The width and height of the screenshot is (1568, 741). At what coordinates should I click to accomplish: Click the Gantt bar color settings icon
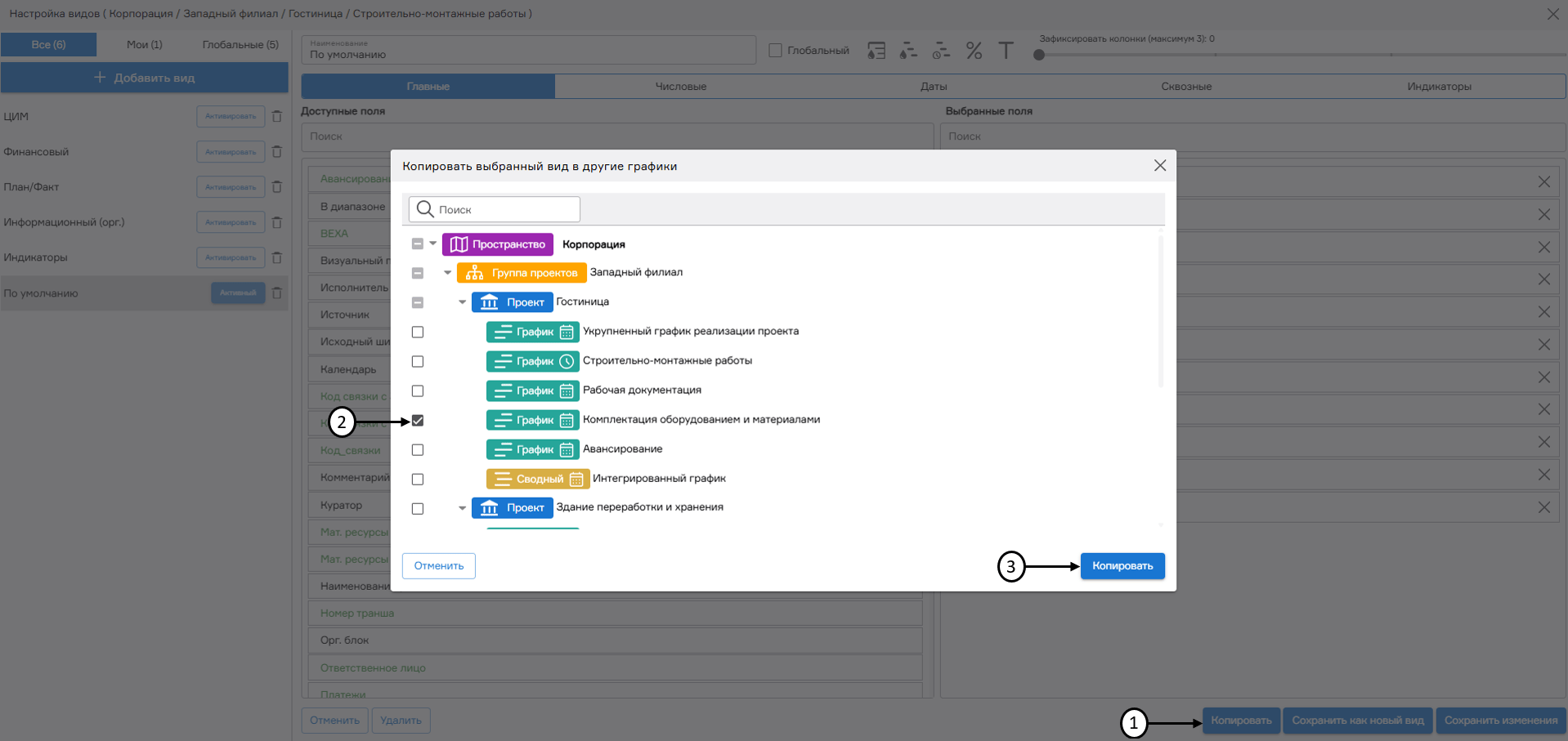pos(908,51)
